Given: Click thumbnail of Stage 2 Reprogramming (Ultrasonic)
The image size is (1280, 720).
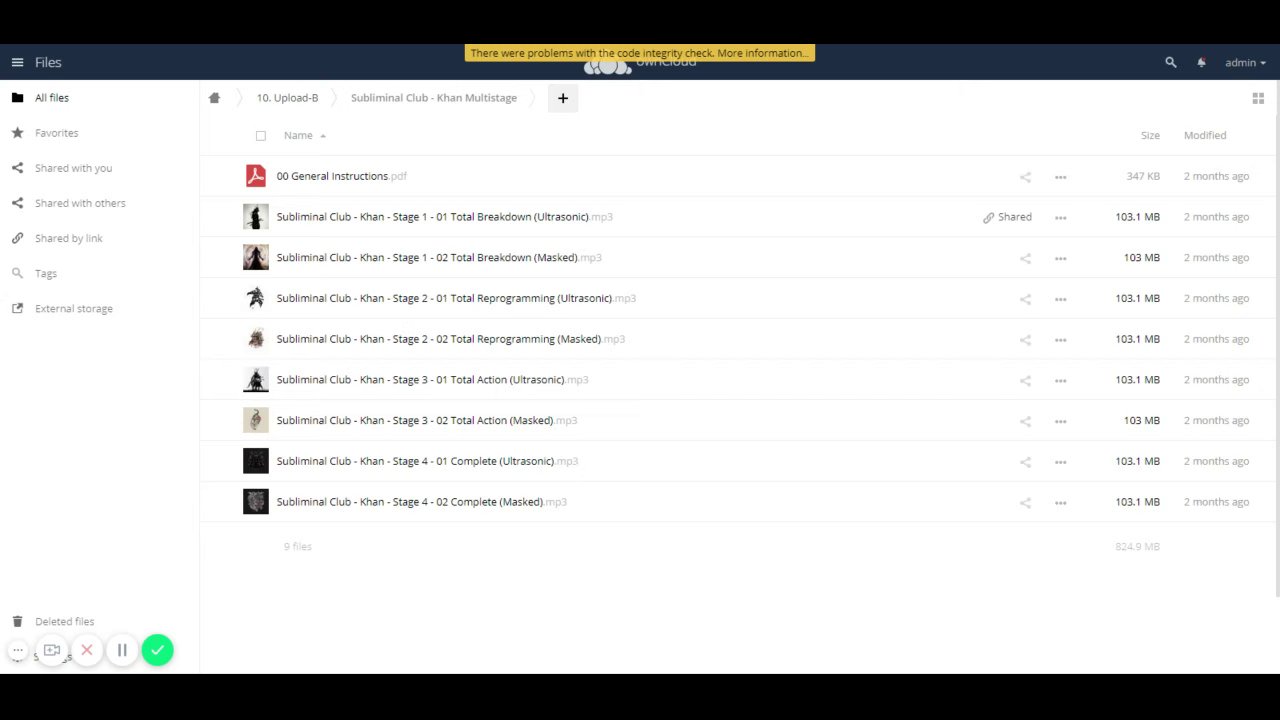Looking at the screenshot, I should coord(256,298).
